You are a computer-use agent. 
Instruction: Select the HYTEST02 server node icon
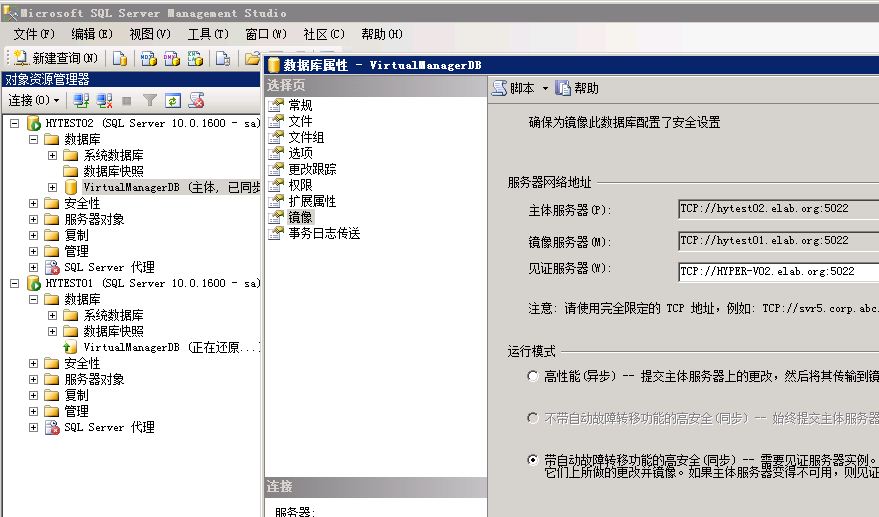(x=34, y=123)
